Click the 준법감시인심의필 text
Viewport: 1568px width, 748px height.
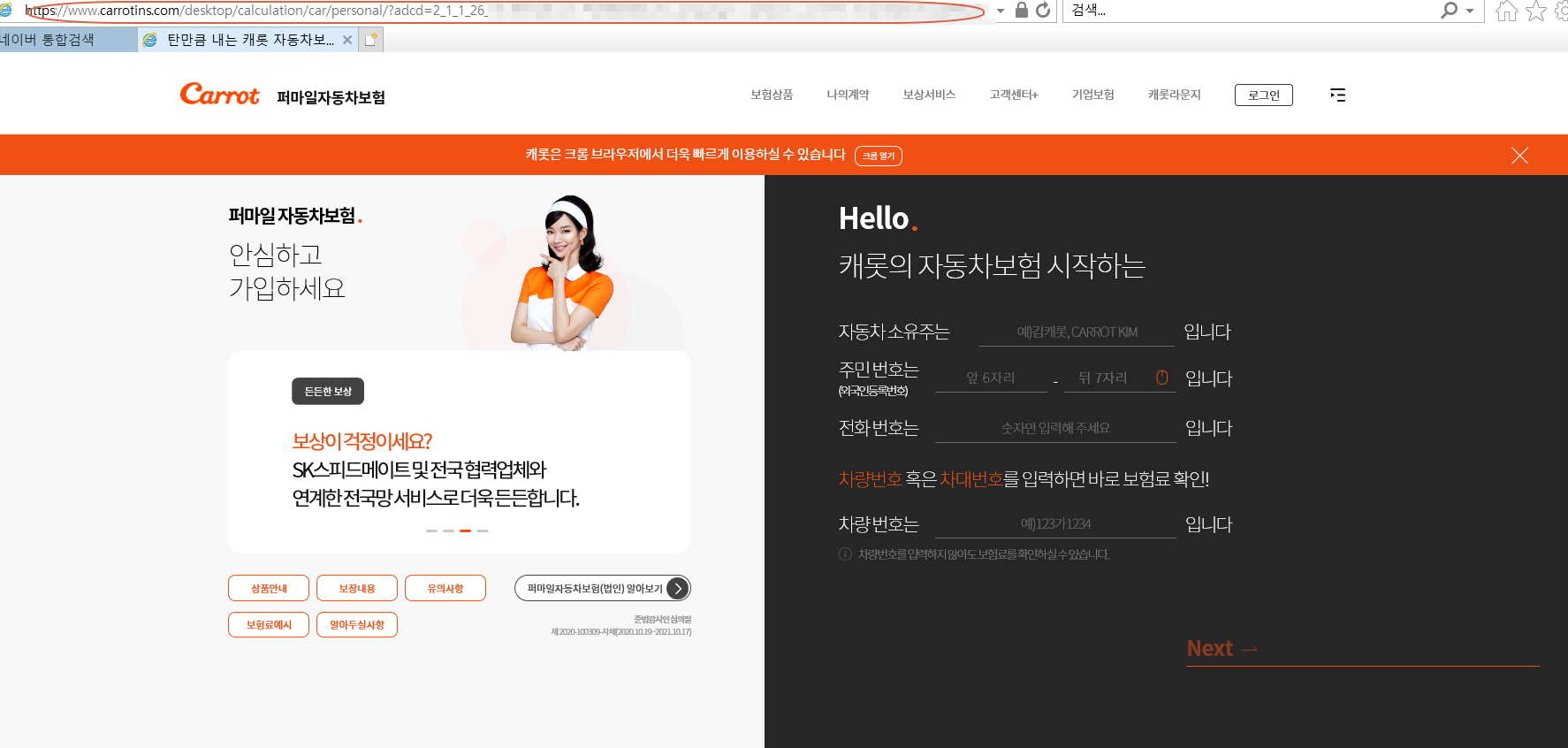click(663, 619)
